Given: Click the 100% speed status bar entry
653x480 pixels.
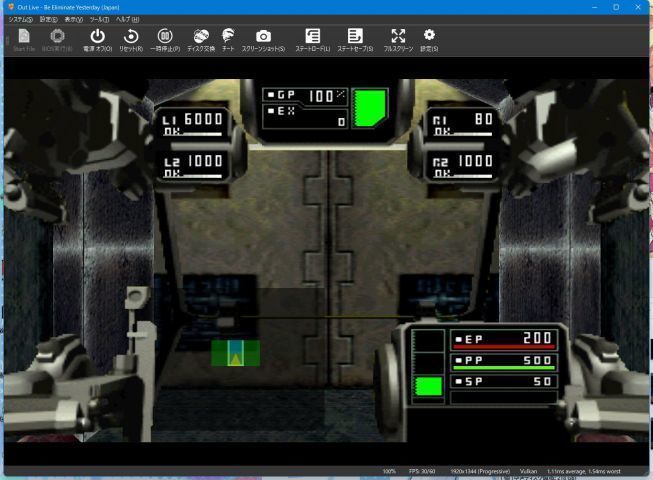Looking at the screenshot, I should (x=389, y=471).
